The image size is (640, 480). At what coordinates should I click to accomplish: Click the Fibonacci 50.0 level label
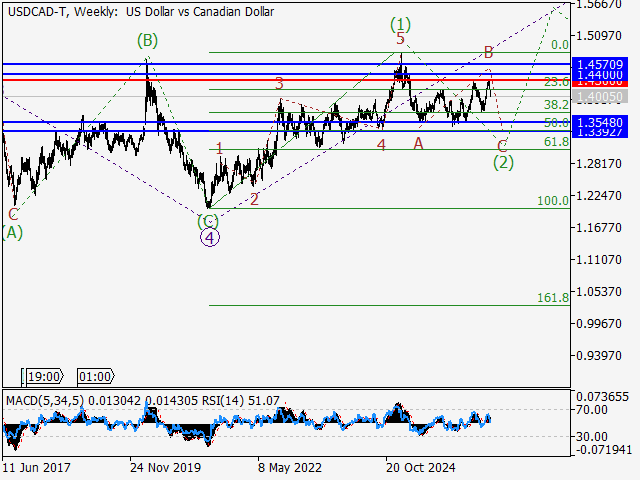556,122
